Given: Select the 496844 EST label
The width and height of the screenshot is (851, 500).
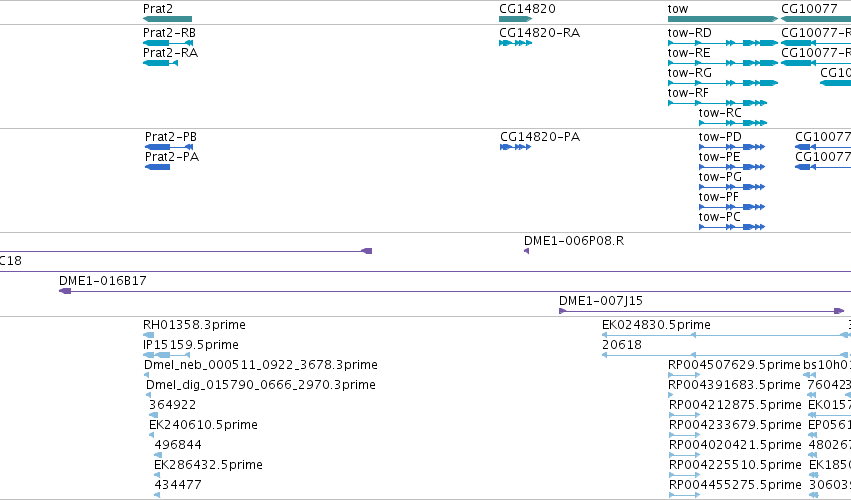Looking at the screenshot, I should coord(178,445).
